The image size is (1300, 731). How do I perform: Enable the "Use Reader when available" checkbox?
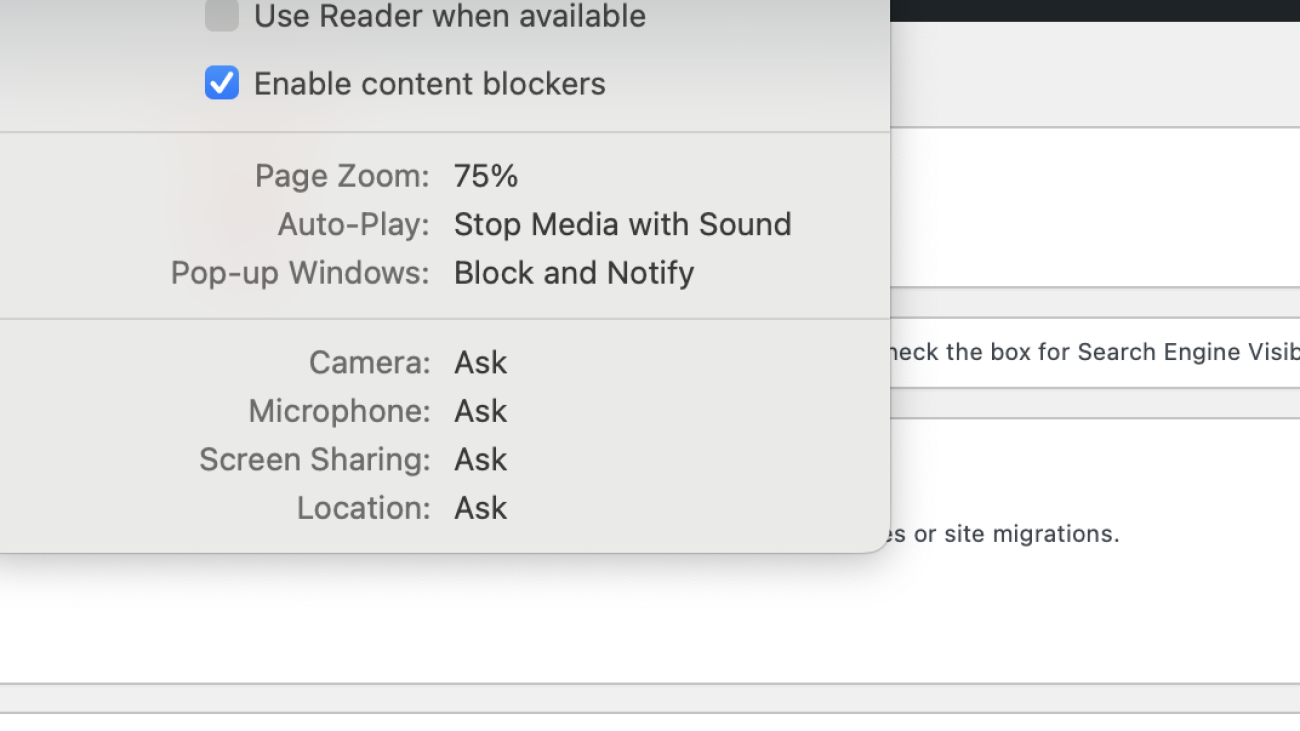[221, 16]
